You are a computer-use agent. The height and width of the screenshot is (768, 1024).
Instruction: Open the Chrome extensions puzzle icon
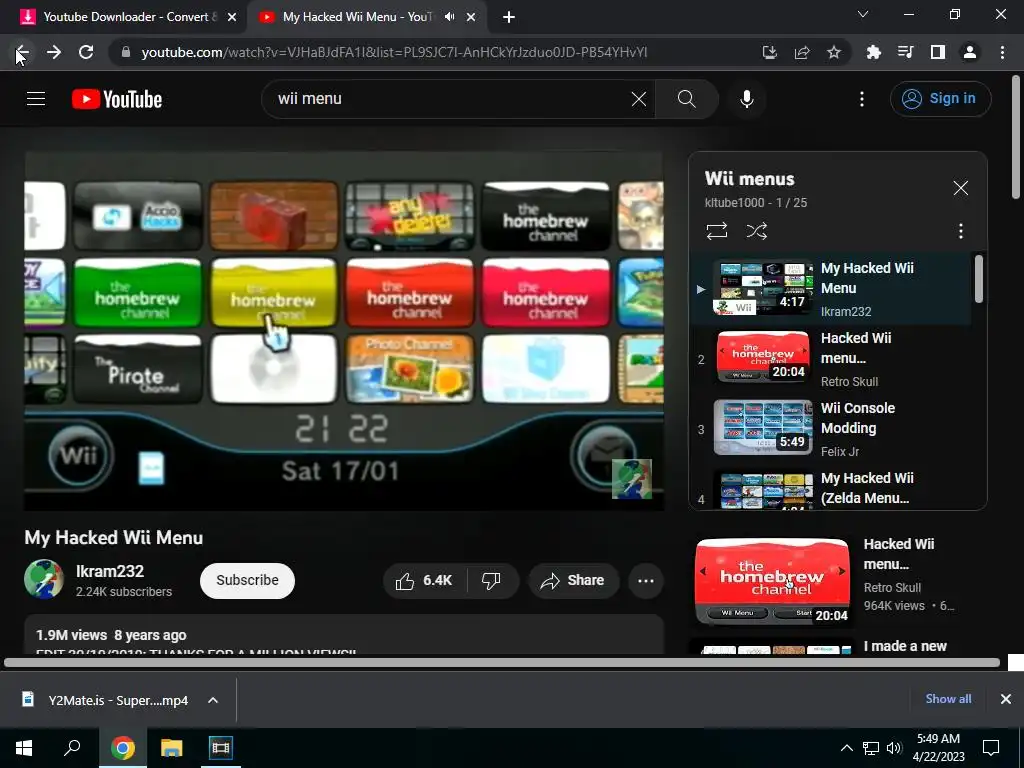(x=873, y=52)
